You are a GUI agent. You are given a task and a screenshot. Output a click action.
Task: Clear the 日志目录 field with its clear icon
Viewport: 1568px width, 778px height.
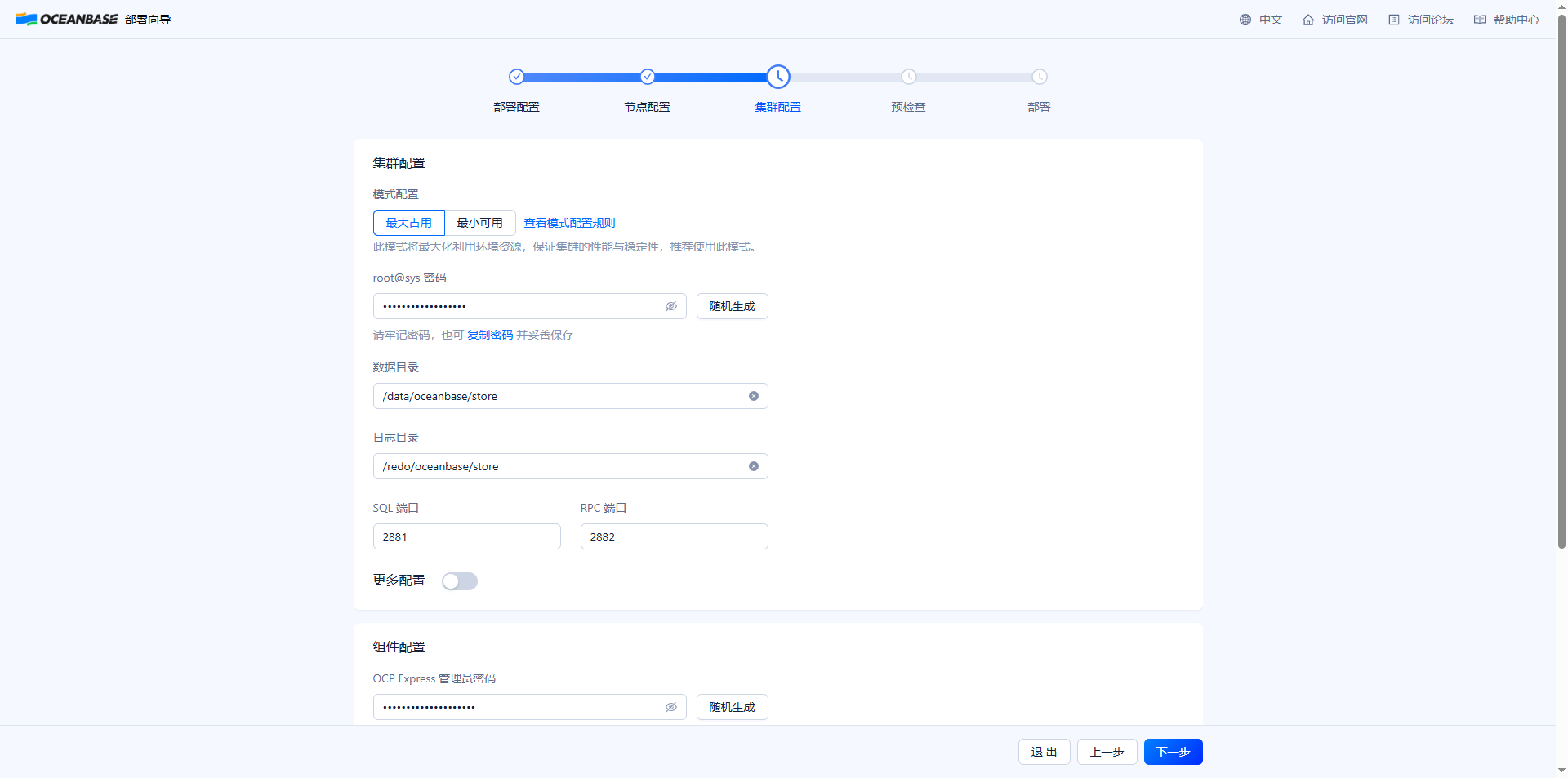pos(754,466)
